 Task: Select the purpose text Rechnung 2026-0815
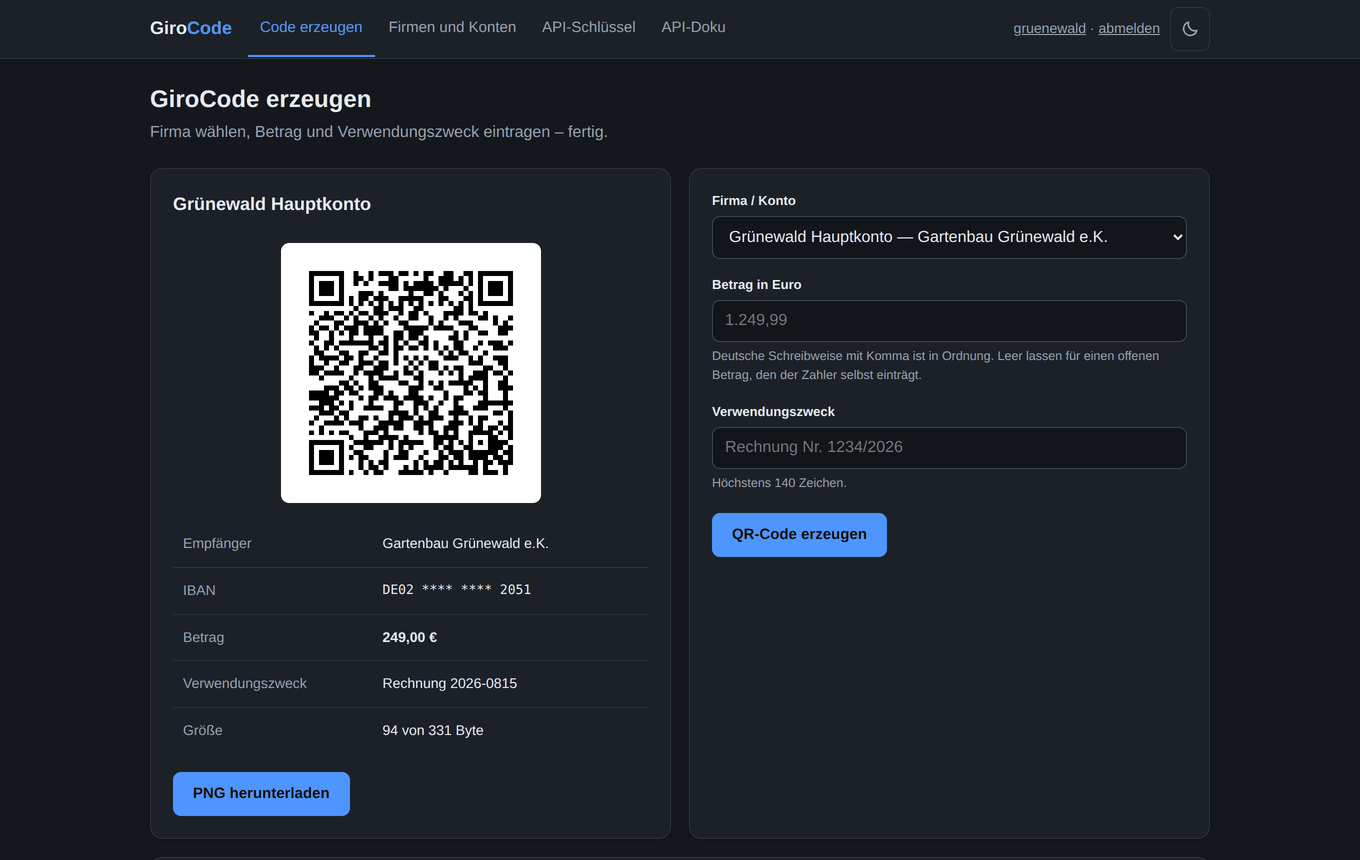[x=449, y=684]
